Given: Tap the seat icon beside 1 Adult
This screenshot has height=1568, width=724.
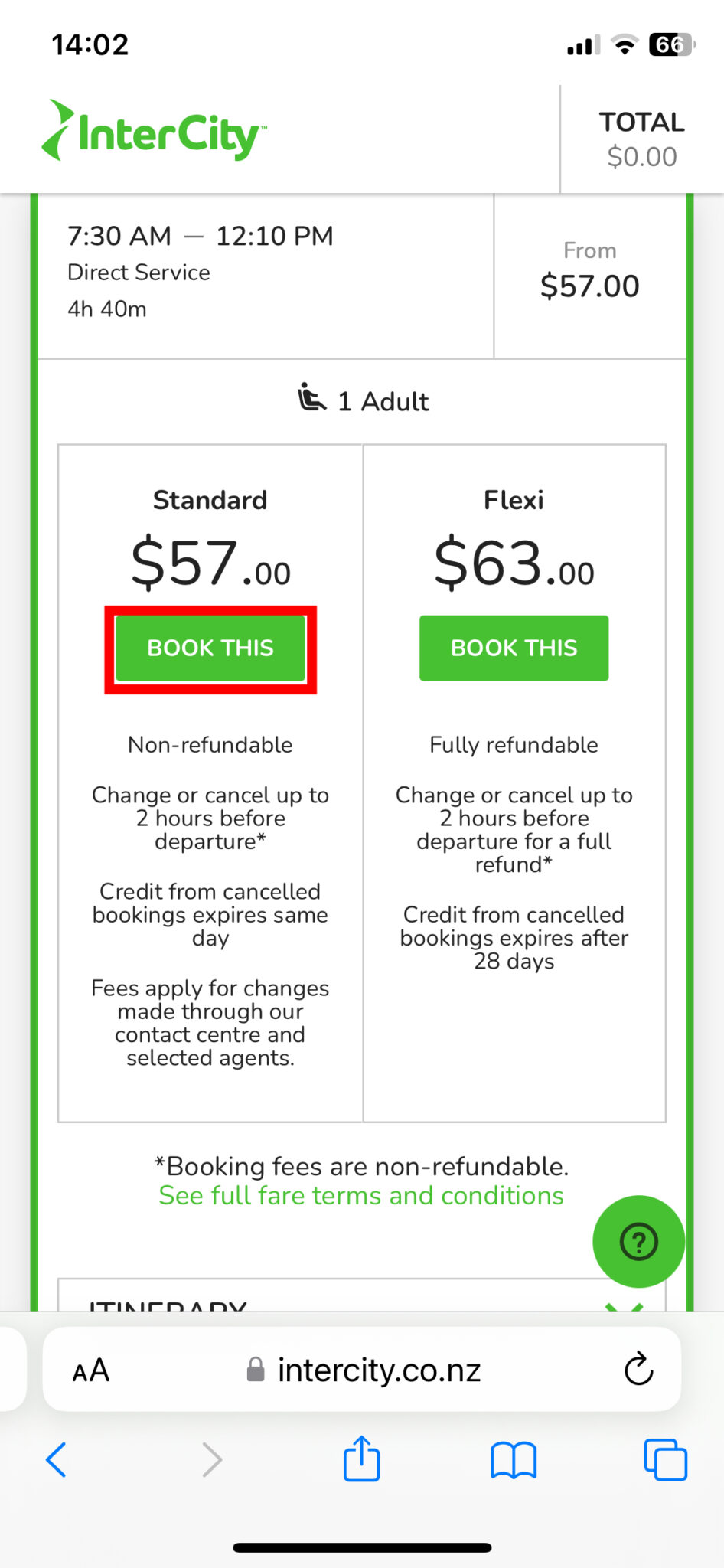Looking at the screenshot, I should [x=311, y=398].
